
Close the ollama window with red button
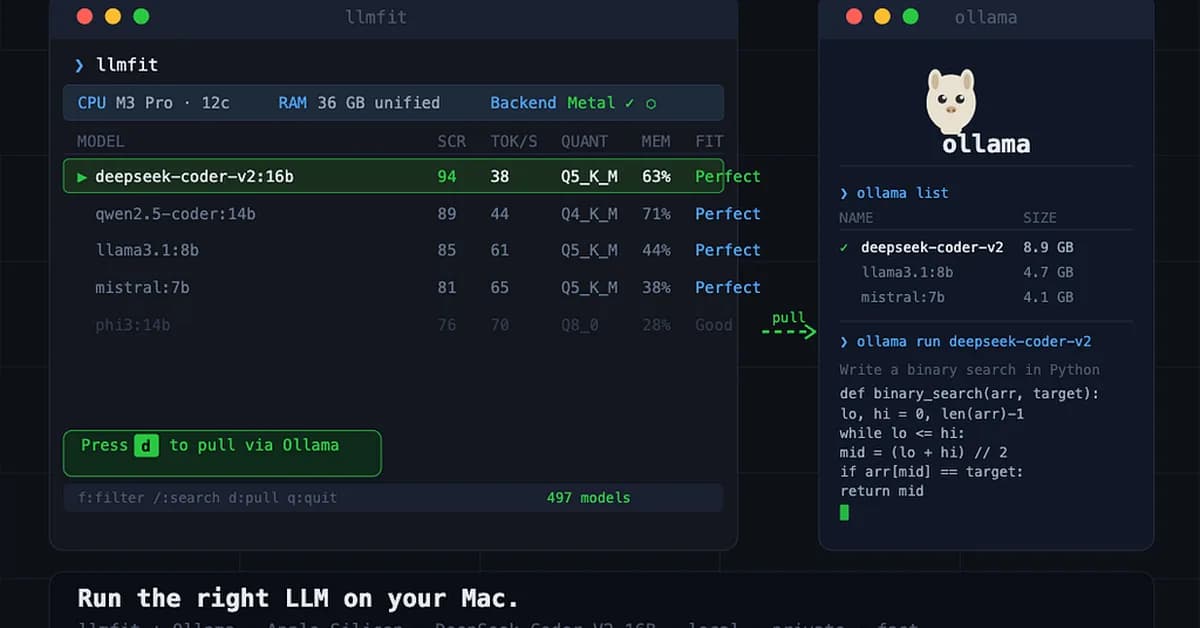pos(854,16)
